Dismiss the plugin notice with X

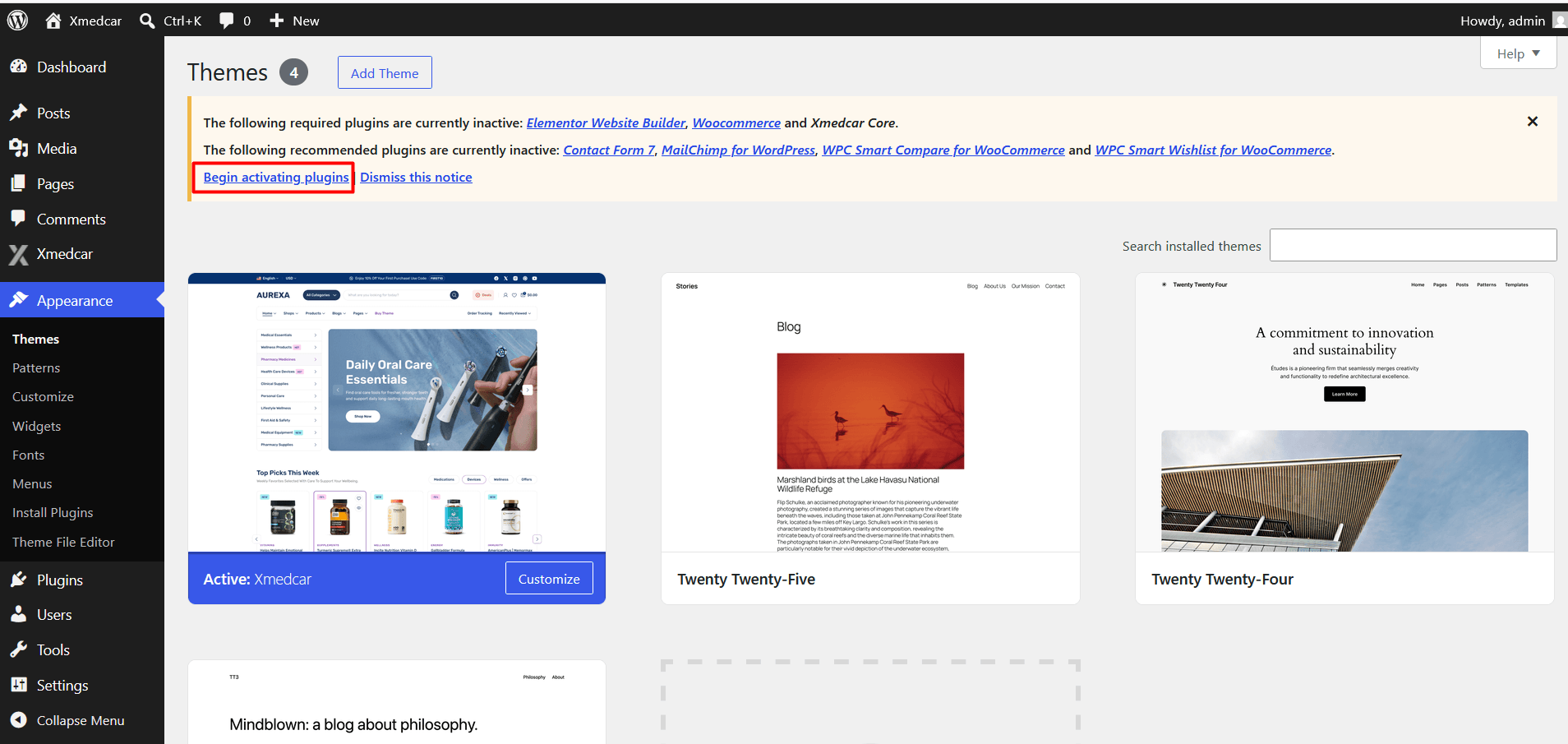[x=1533, y=122]
